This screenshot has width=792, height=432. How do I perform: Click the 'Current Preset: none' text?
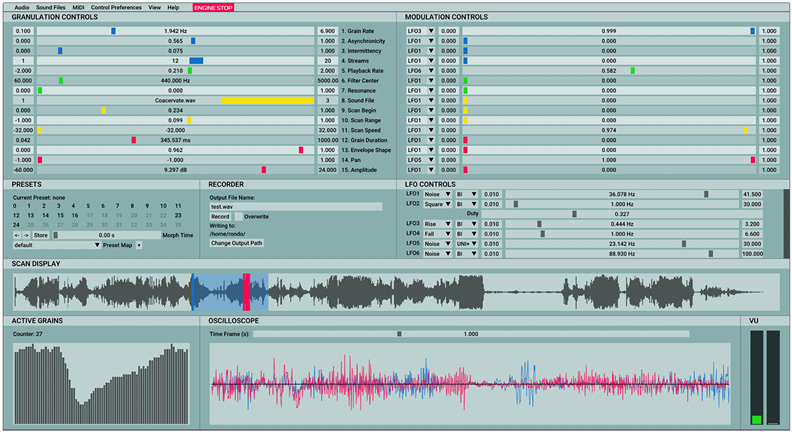point(39,198)
